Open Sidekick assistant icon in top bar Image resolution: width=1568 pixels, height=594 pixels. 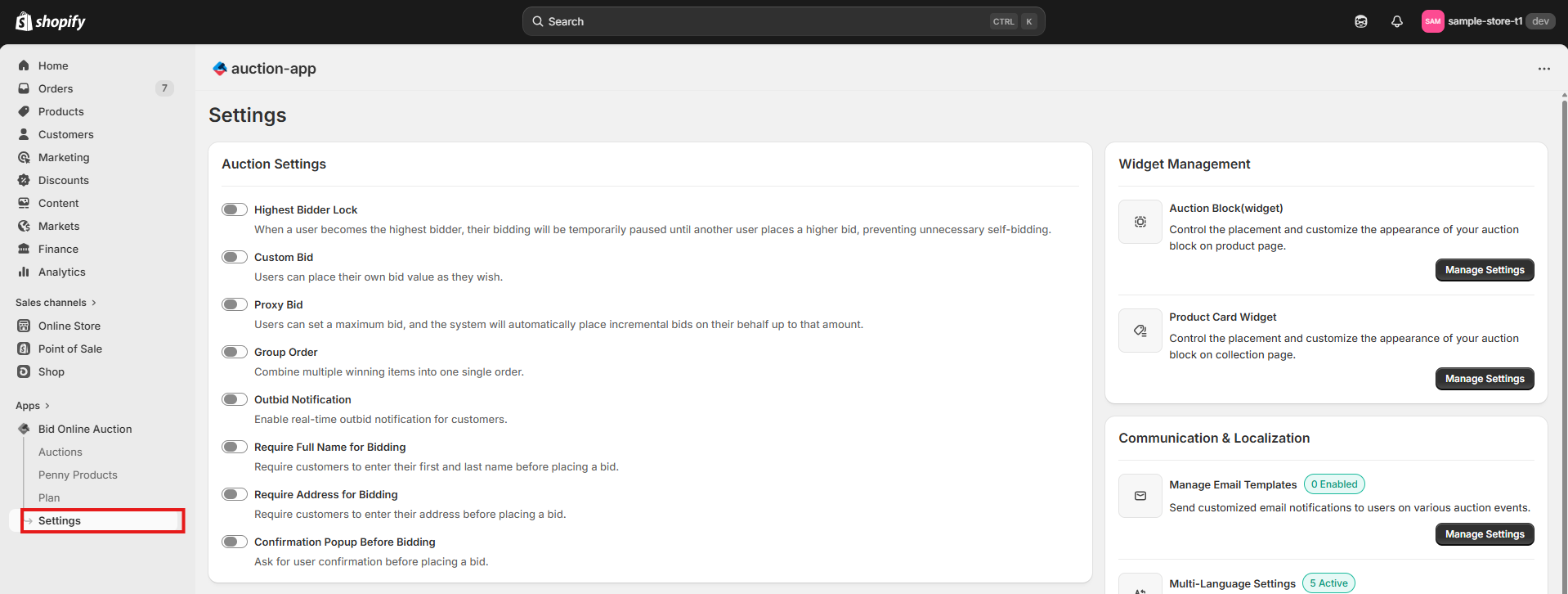[x=1360, y=21]
